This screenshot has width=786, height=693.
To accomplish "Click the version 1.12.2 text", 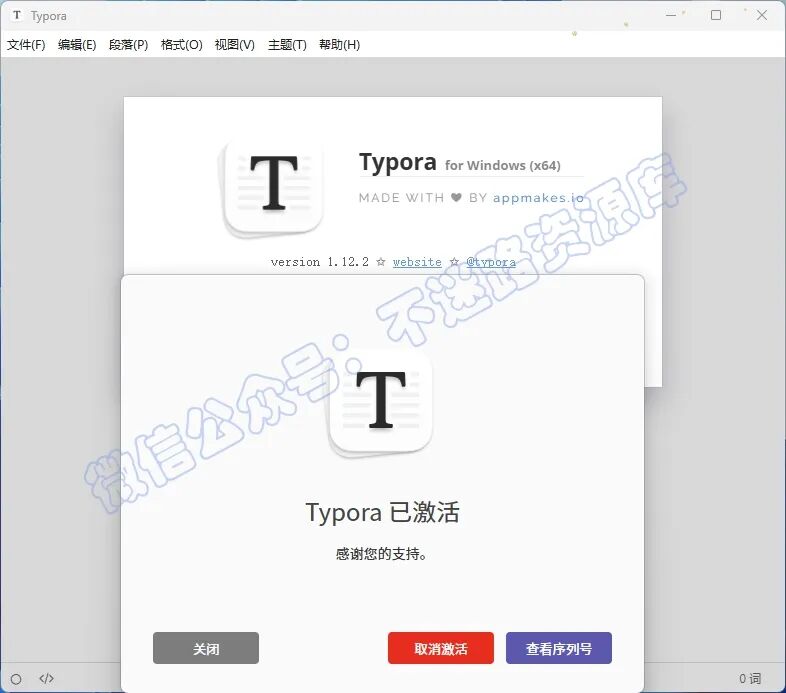I will pos(319,262).
